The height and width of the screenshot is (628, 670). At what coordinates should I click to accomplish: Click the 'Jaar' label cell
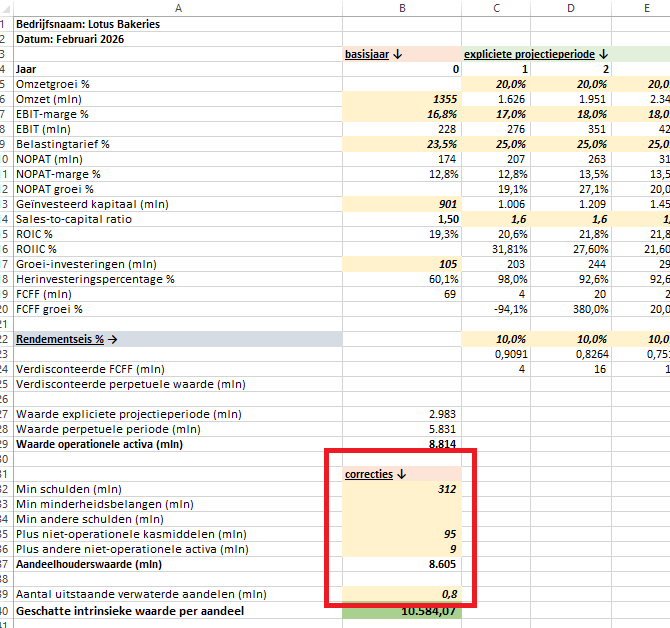click(x=178, y=69)
